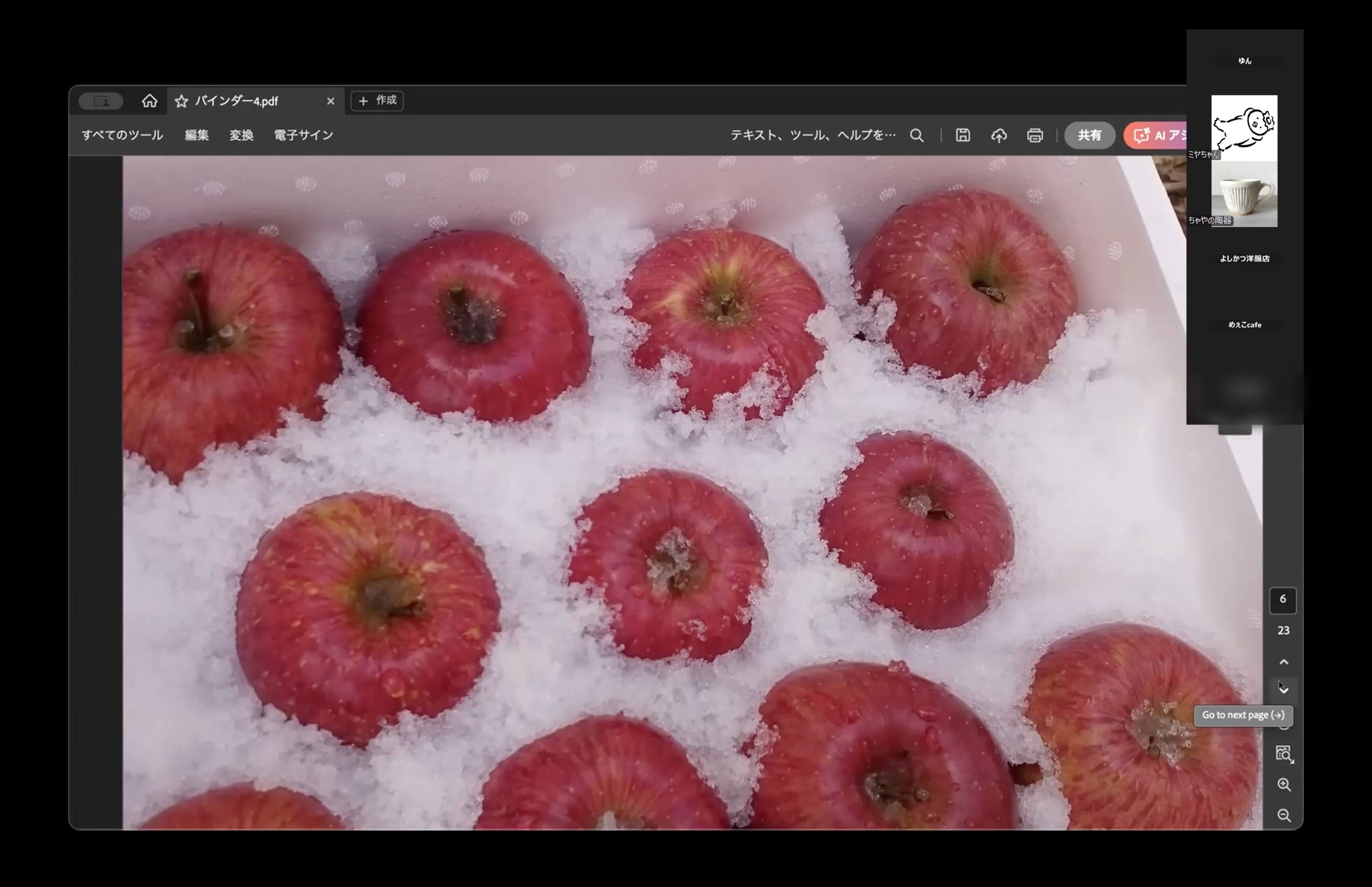The width and height of the screenshot is (1372, 887).
Task: Print the document via the printer icon
Action: coord(1035,135)
